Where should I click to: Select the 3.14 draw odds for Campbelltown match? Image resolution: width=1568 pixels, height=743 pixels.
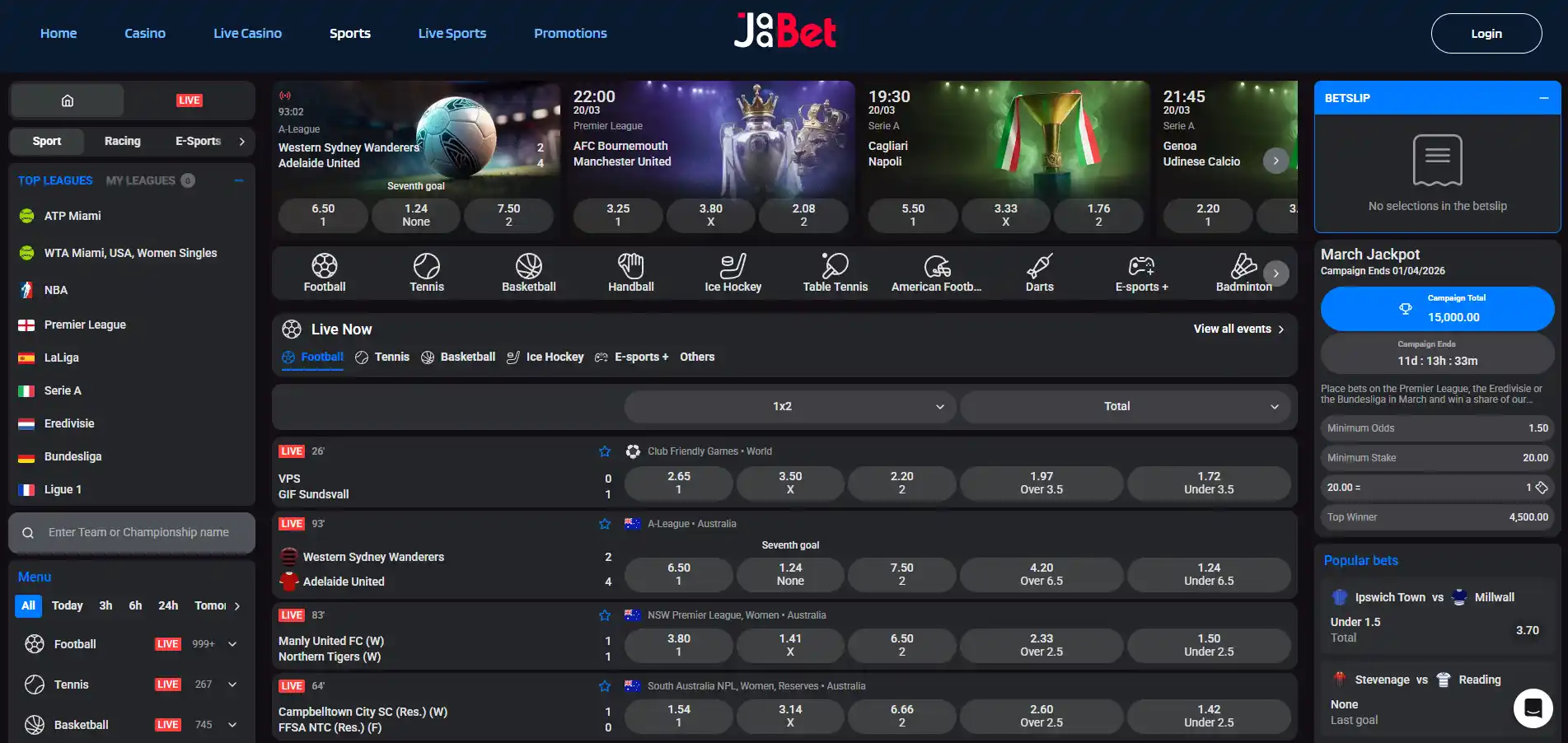(x=790, y=716)
